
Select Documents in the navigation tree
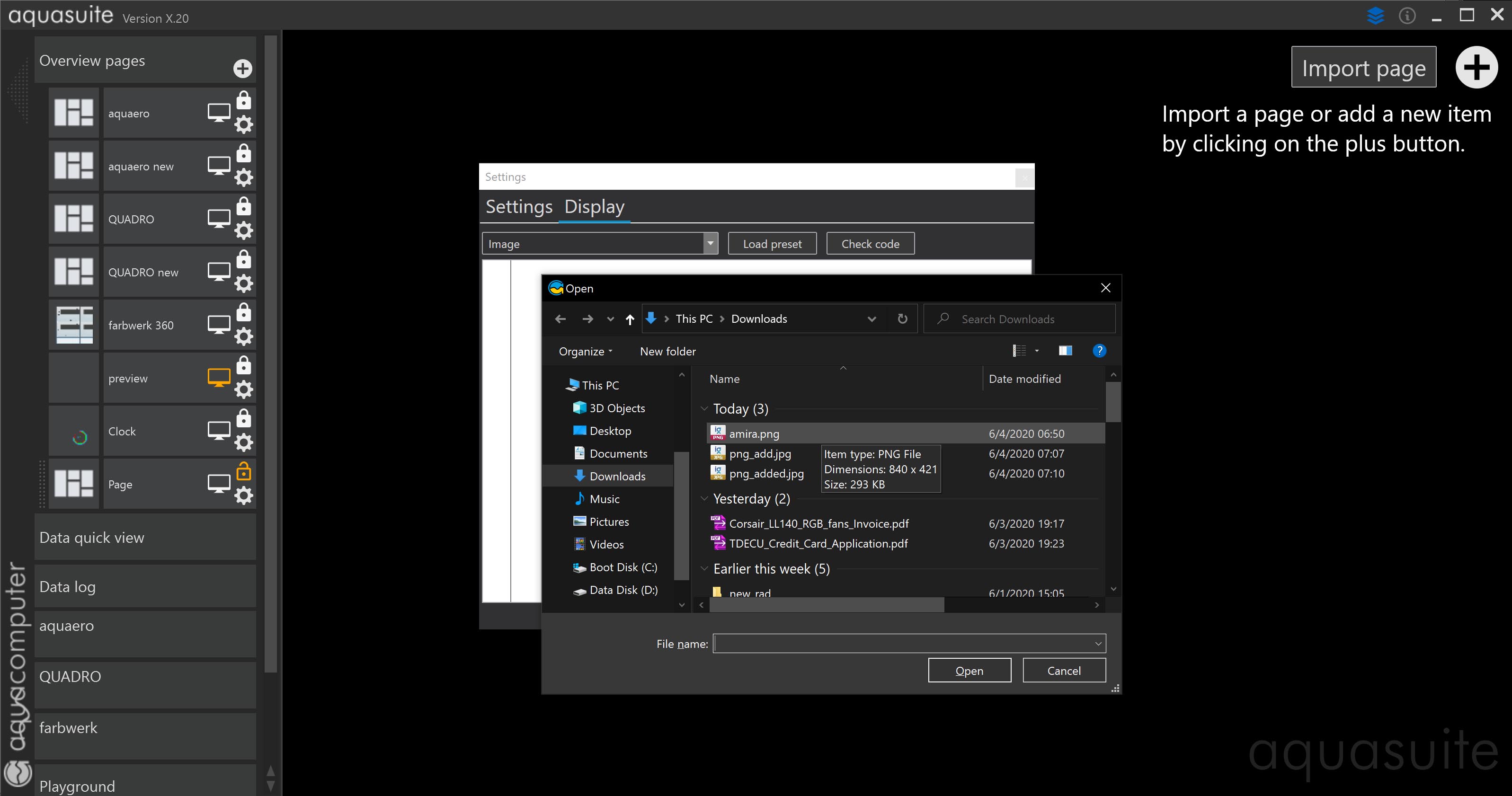point(618,453)
